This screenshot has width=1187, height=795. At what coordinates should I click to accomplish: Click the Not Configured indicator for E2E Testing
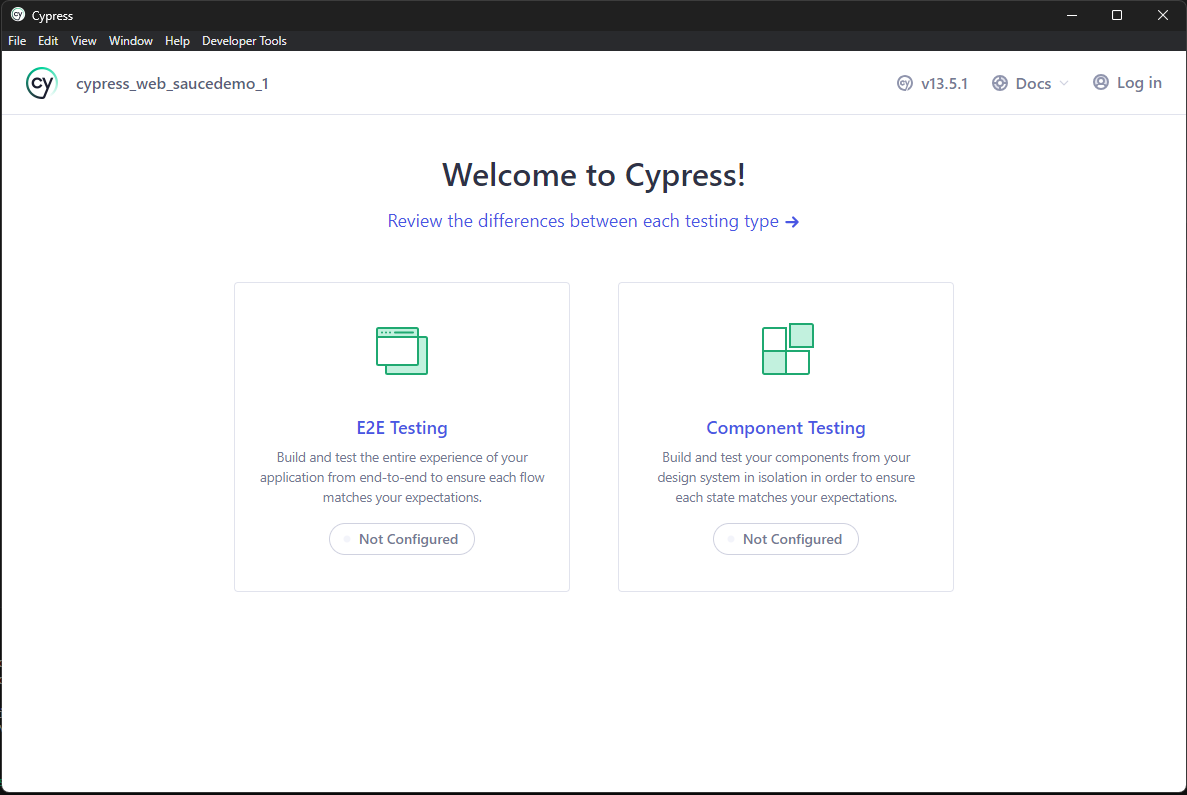(x=401, y=539)
